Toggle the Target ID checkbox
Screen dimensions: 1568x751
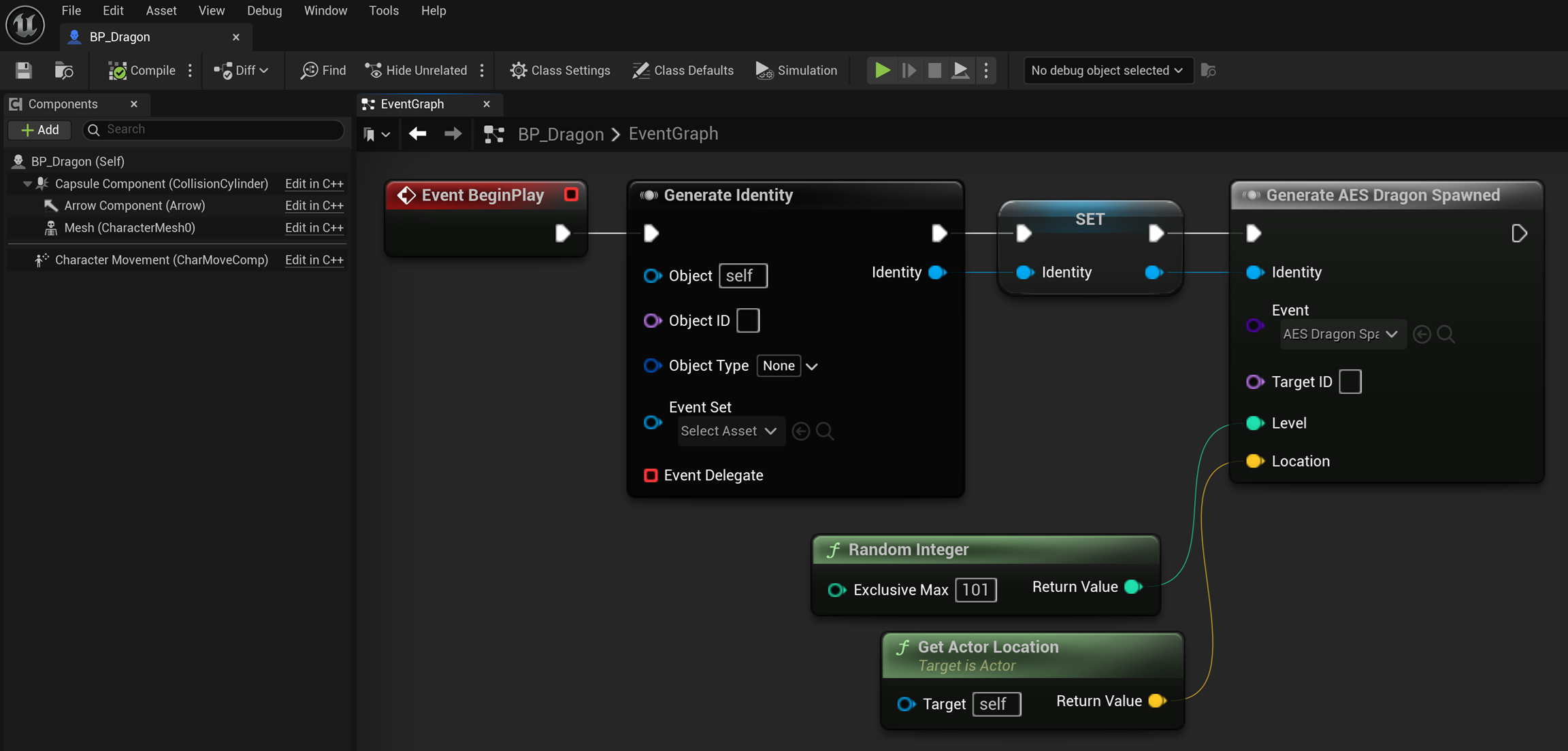tap(1350, 382)
